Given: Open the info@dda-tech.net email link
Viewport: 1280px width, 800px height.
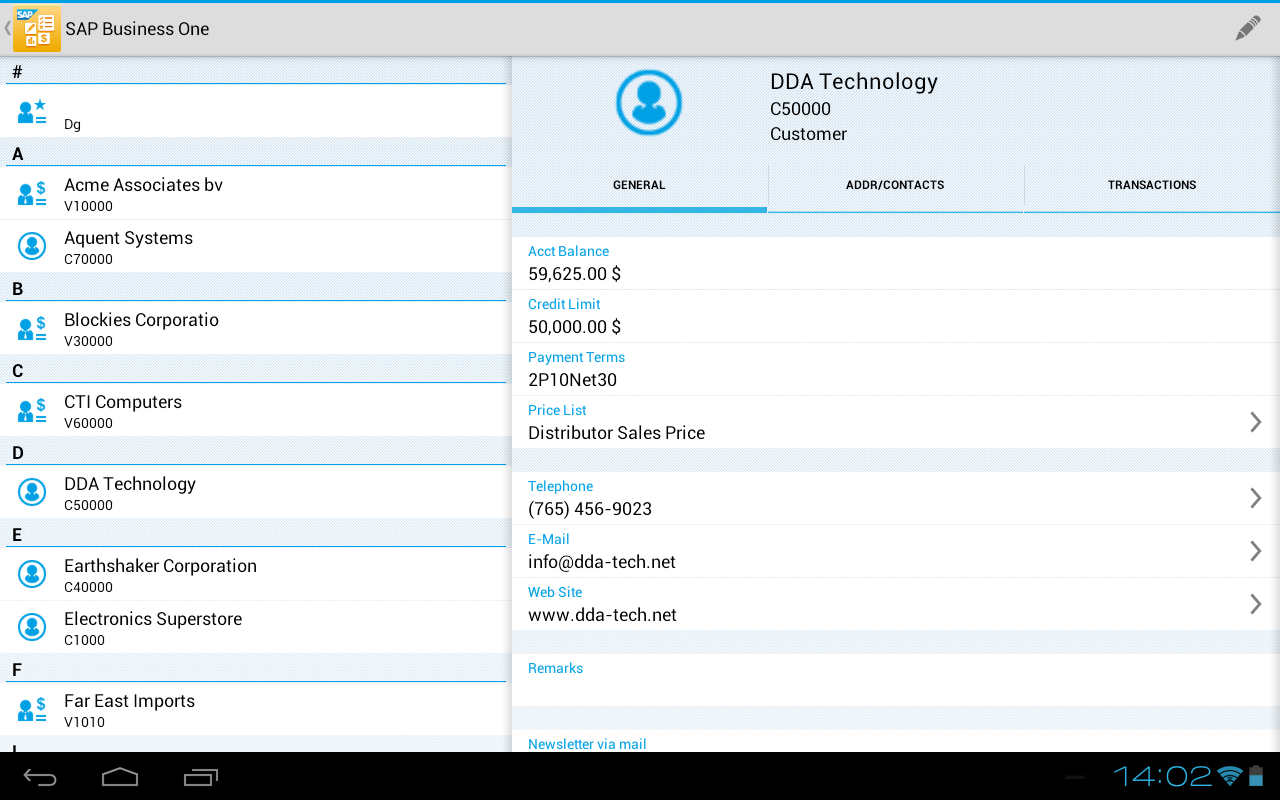Looking at the screenshot, I should 602,561.
